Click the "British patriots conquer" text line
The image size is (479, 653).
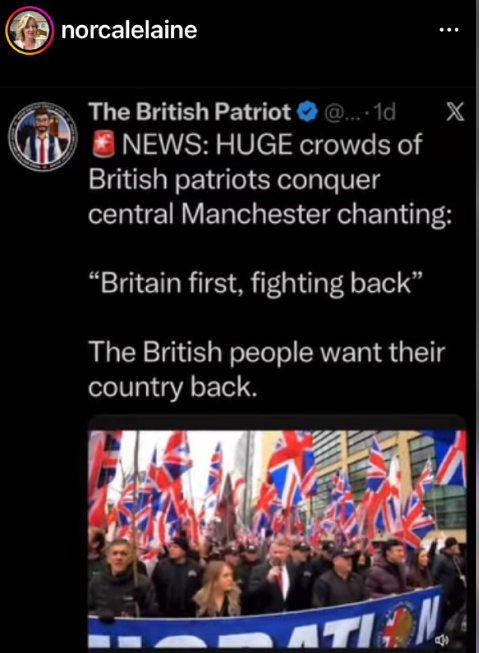click(234, 180)
